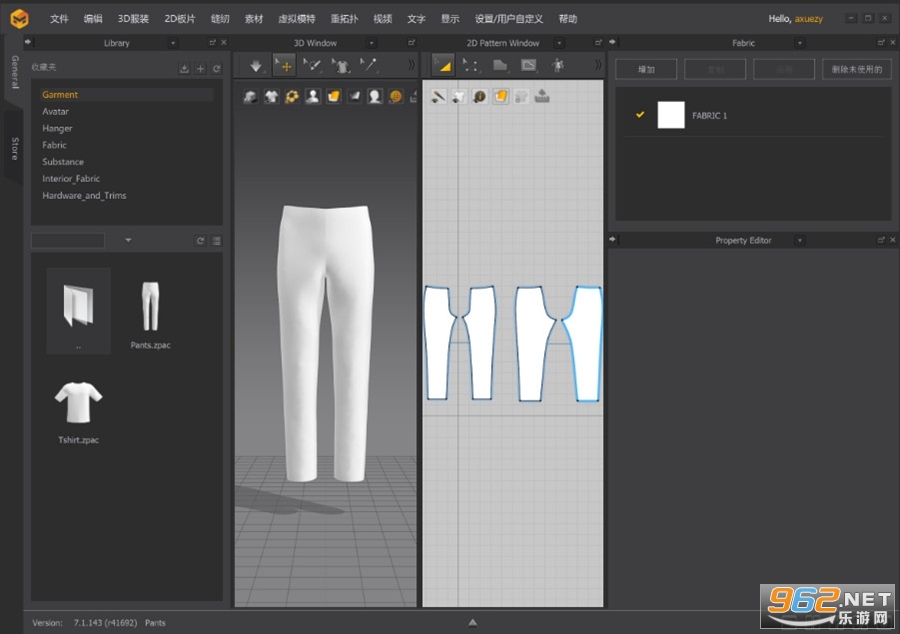Toggle the orange ring display icon in 3D view

[x=292, y=96]
